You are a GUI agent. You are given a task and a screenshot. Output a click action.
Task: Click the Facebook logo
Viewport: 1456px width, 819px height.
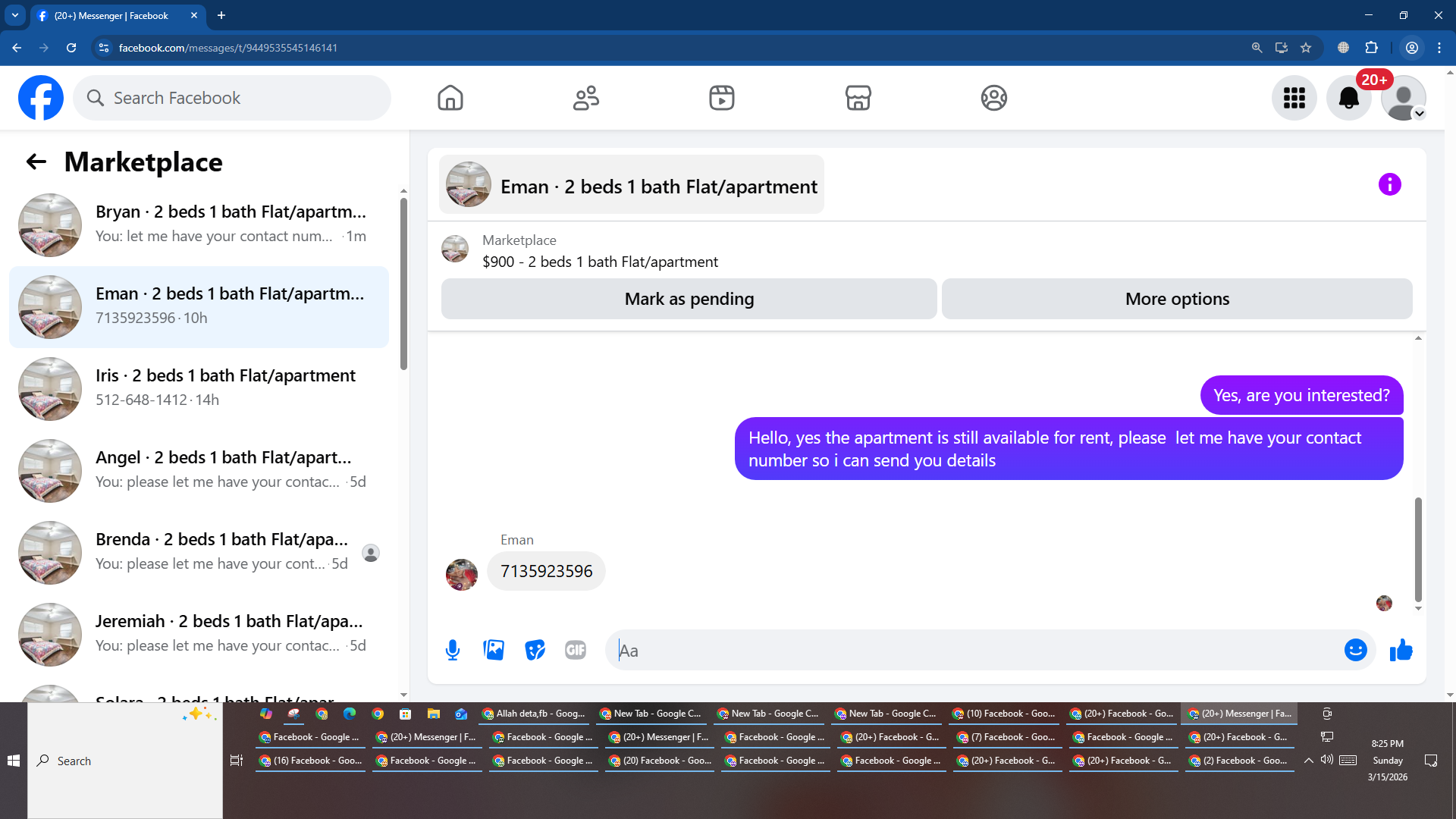tap(41, 98)
